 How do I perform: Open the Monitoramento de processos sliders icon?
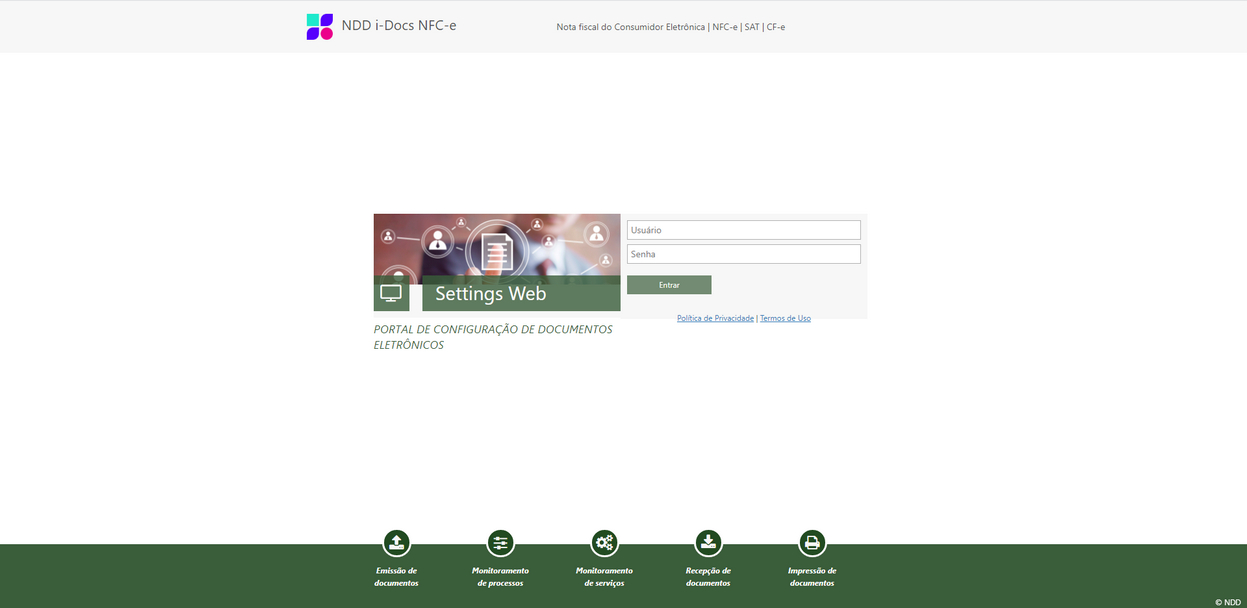tap(500, 542)
